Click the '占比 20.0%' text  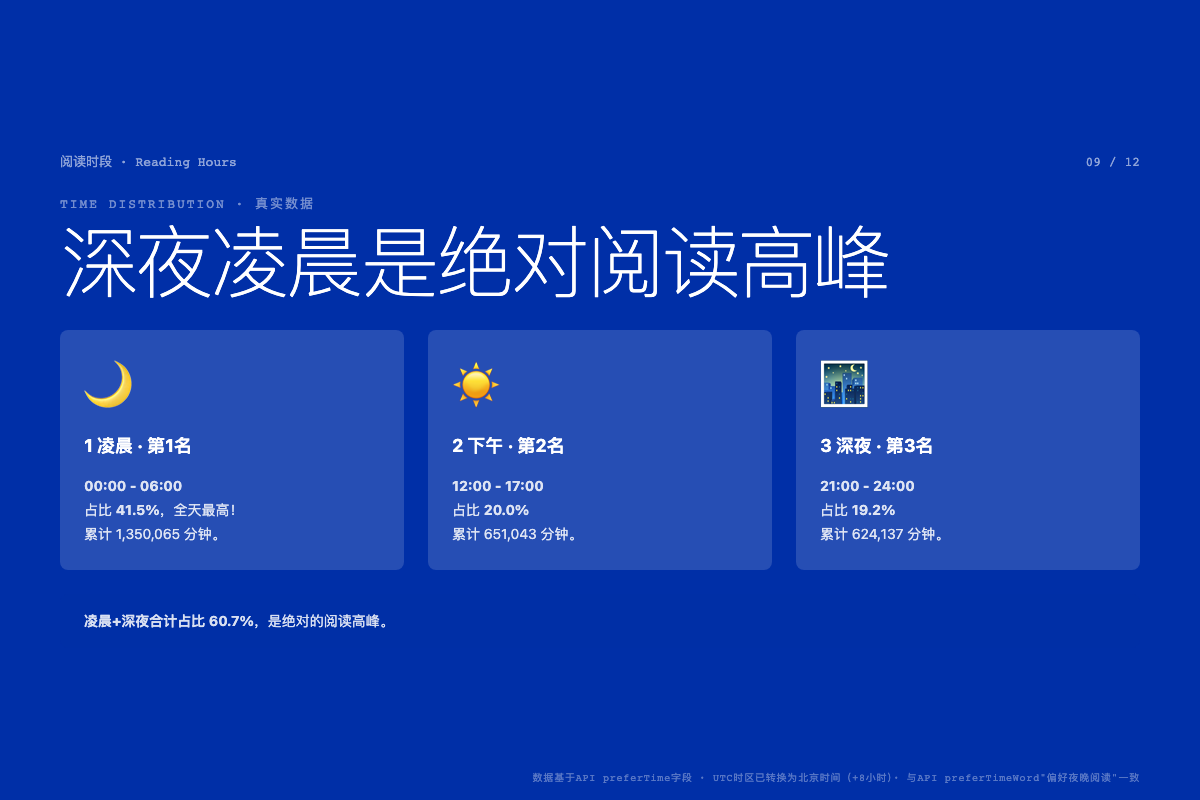(x=490, y=510)
